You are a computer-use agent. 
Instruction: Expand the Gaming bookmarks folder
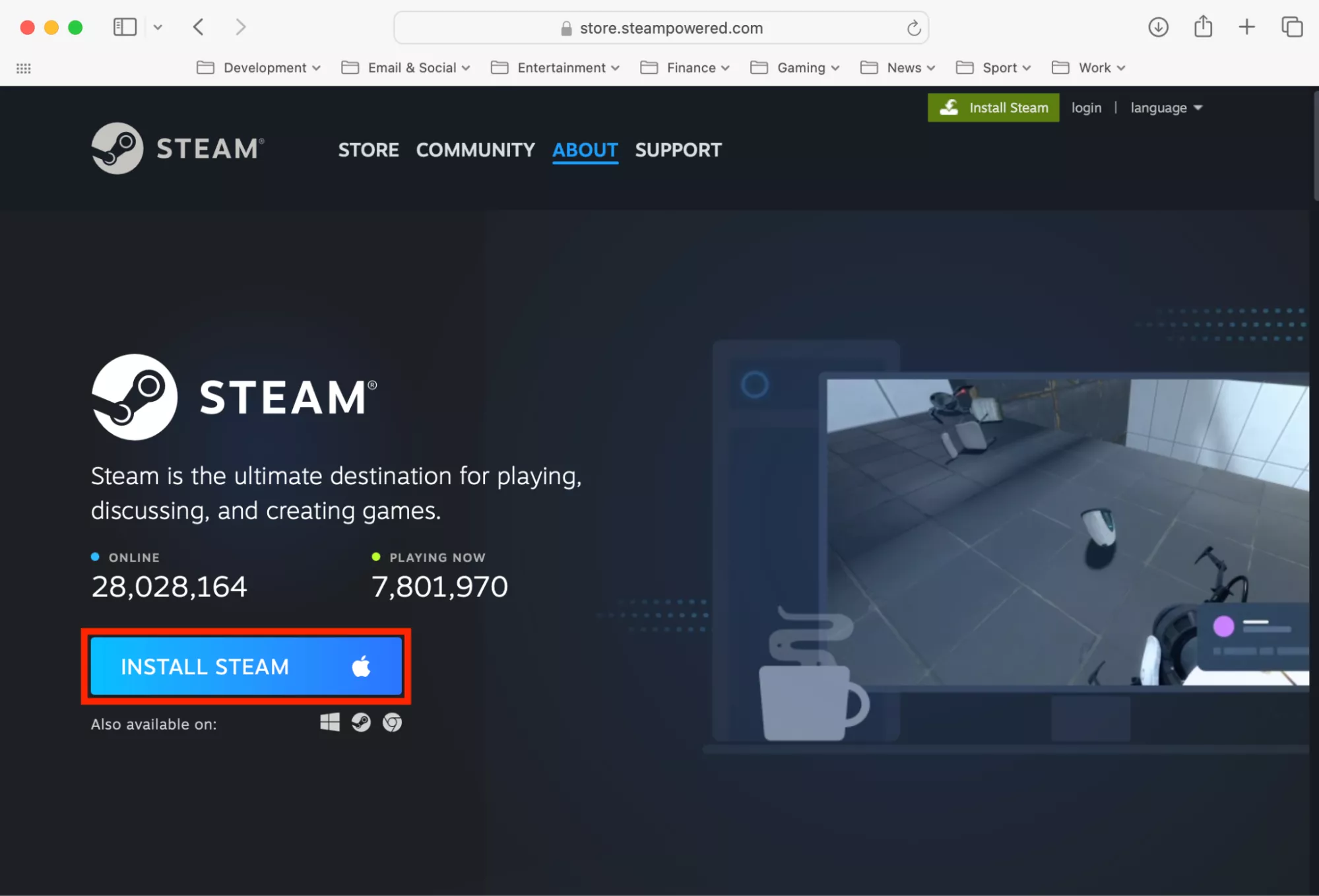[795, 67]
